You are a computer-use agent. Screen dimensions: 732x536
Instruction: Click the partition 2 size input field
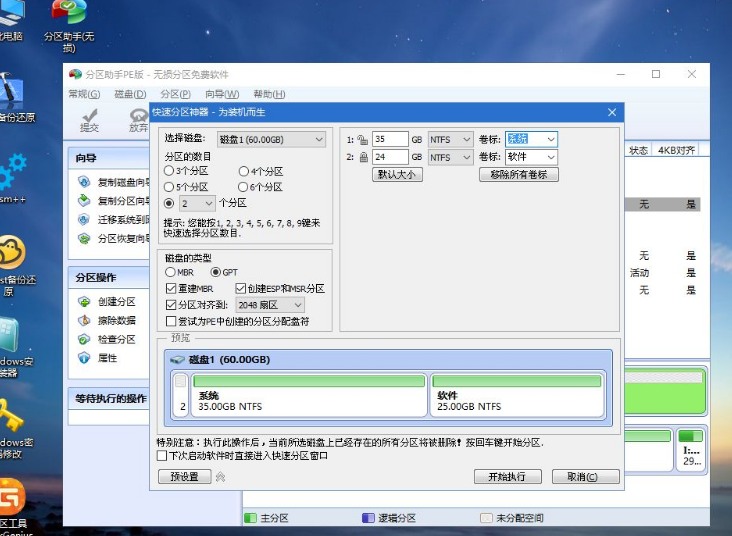pos(390,157)
